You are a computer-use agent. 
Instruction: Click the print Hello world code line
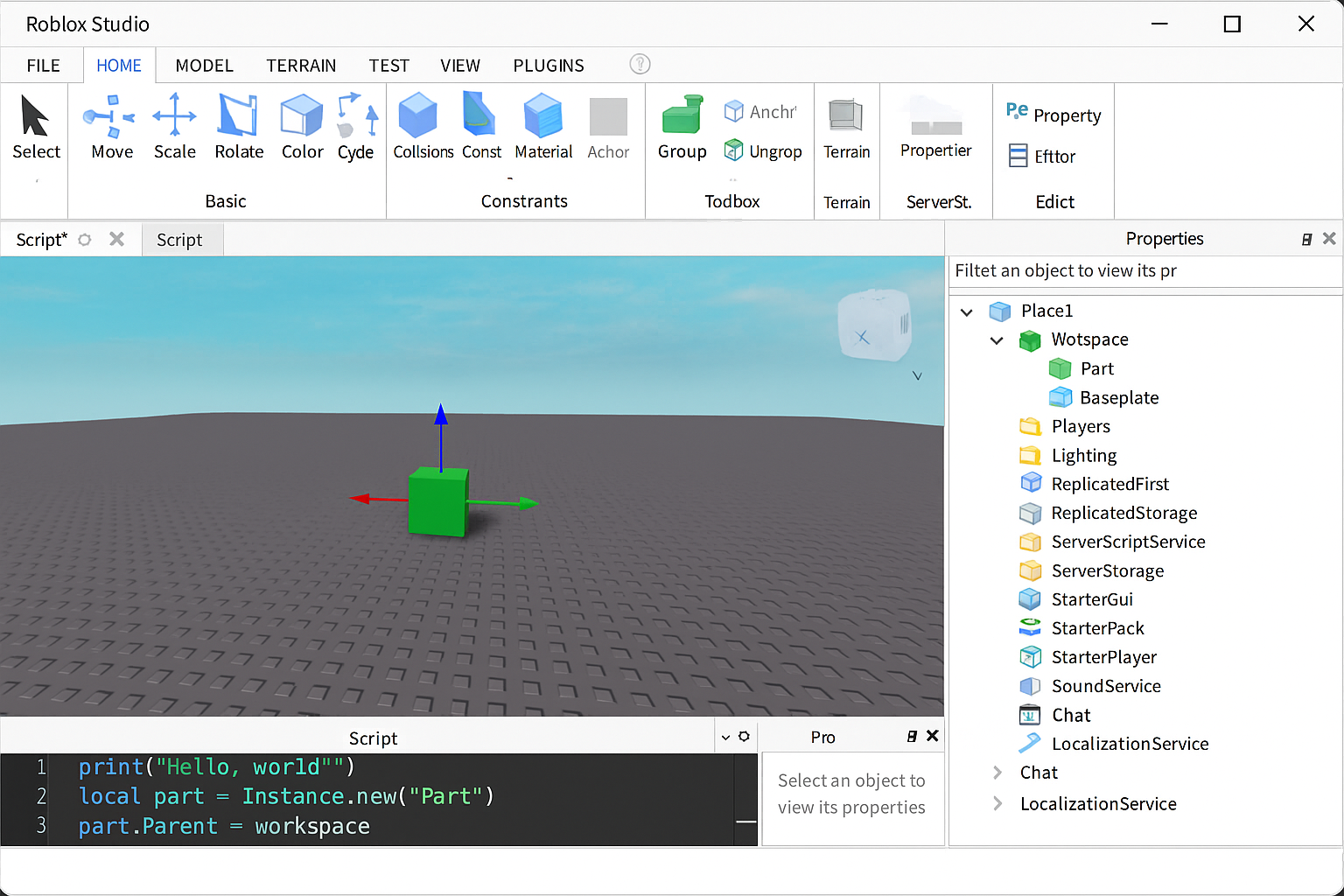point(216,767)
